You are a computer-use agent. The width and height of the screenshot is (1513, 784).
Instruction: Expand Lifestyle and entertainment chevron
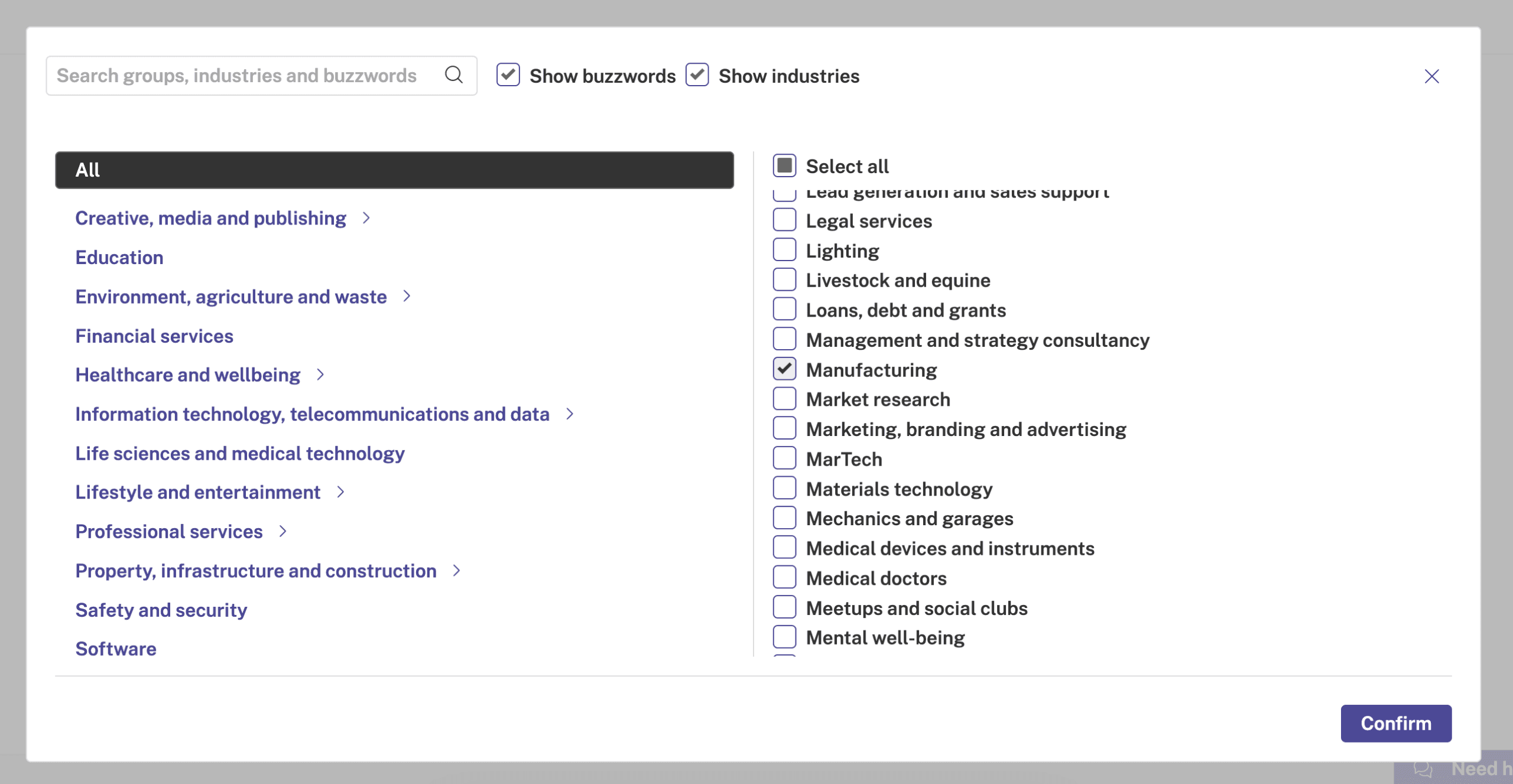[x=340, y=492]
